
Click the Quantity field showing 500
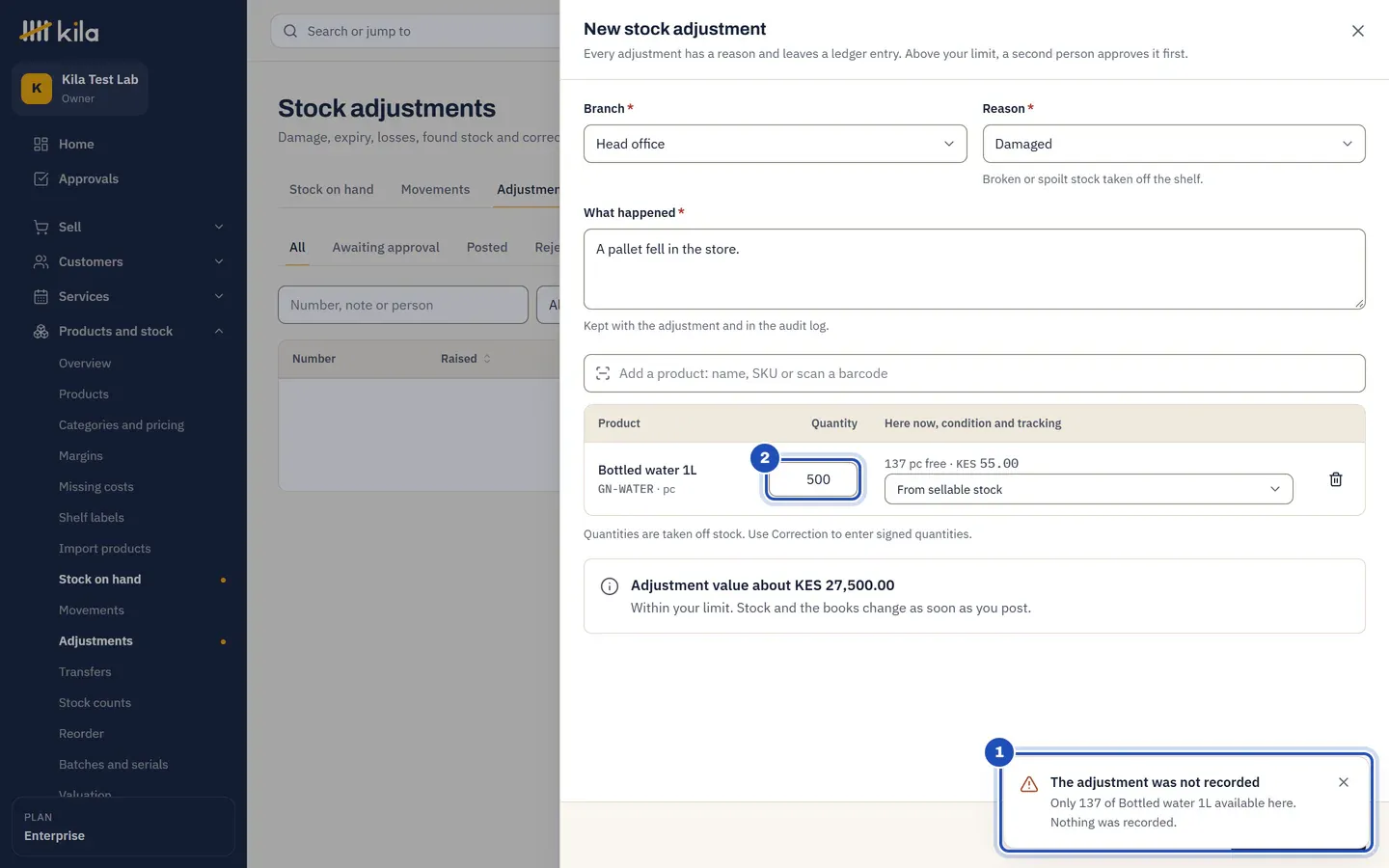(813, 479)
